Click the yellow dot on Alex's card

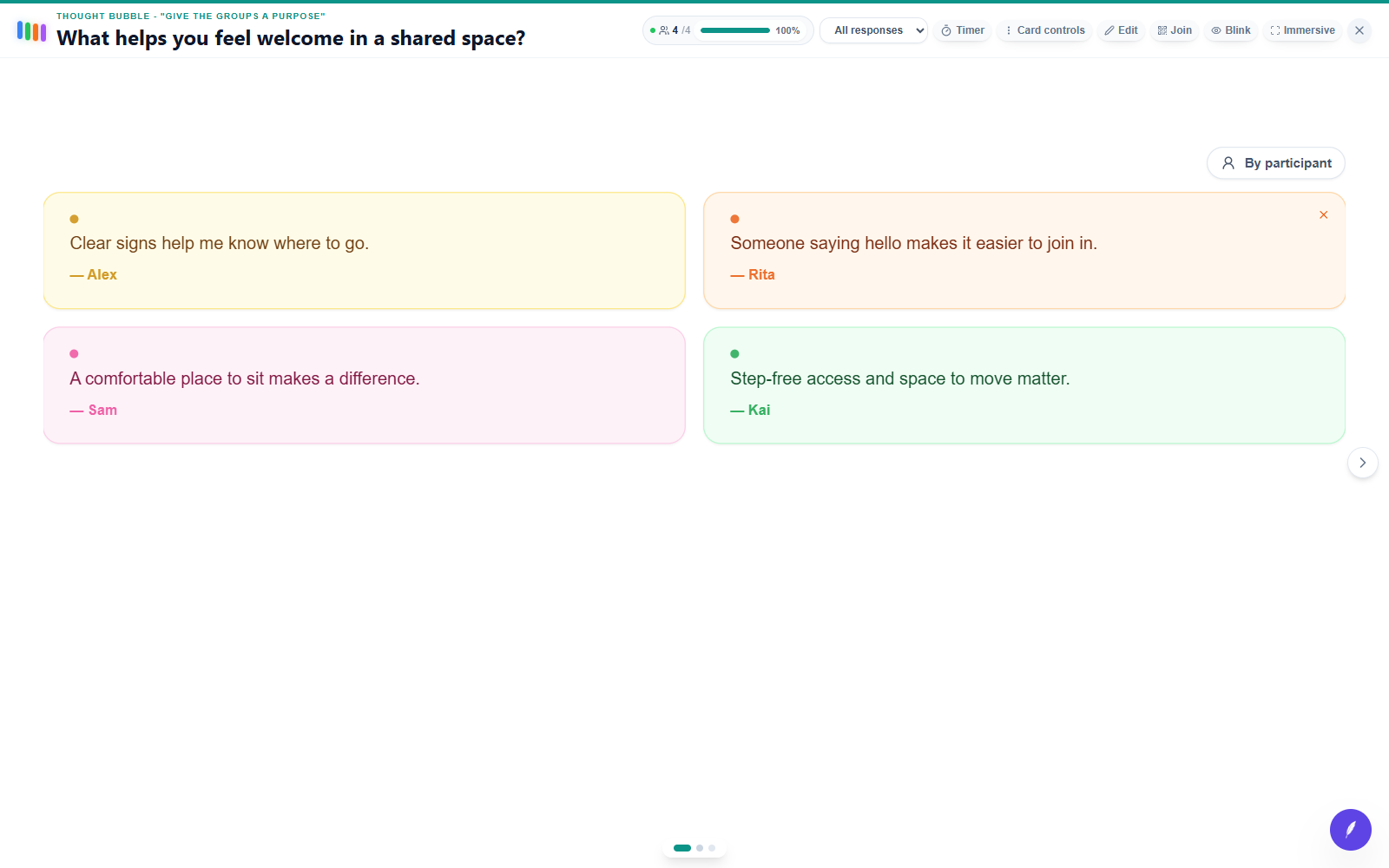click(x=74, y=219)
